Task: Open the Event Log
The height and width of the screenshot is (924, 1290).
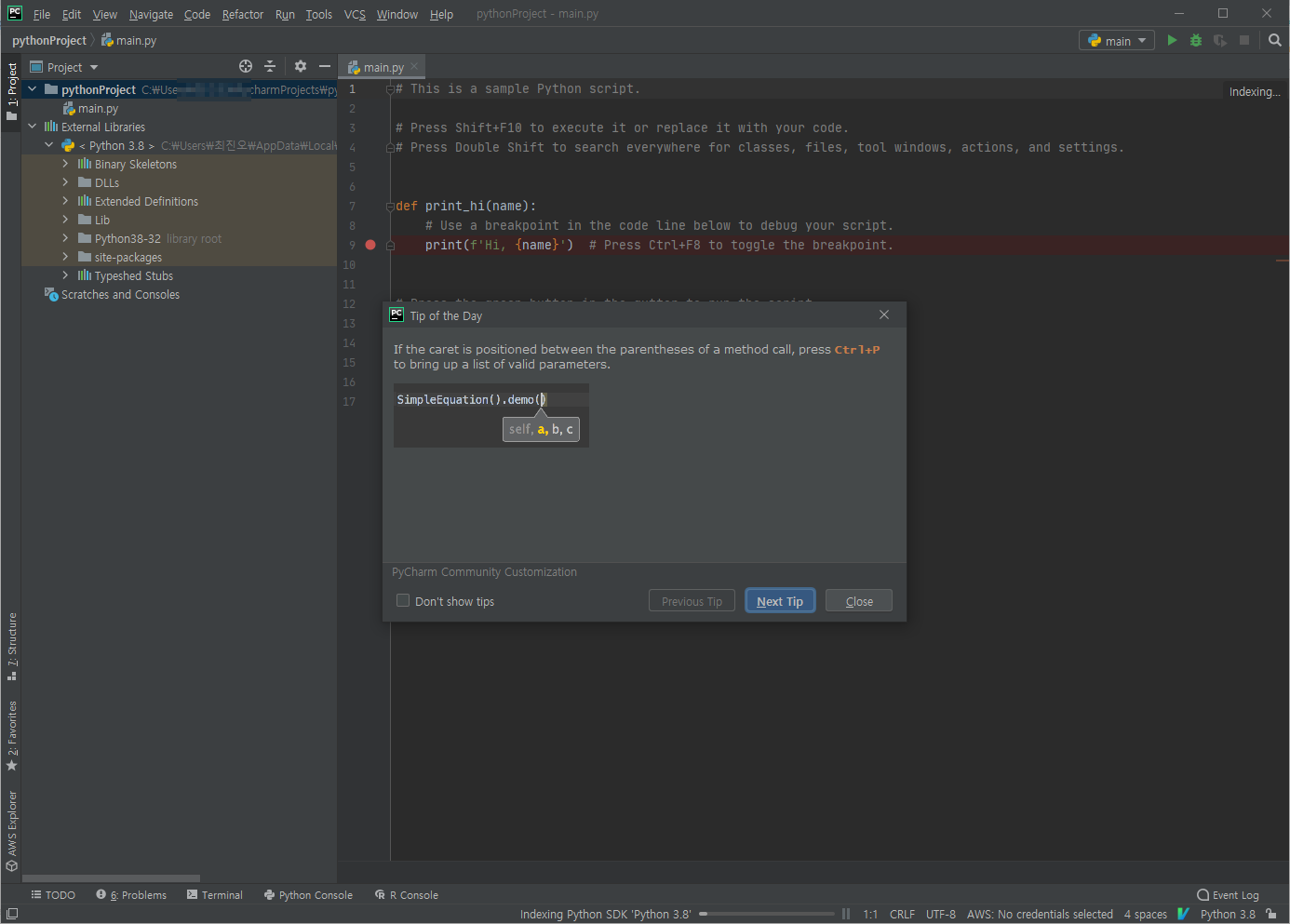Action: [1228, 895]
